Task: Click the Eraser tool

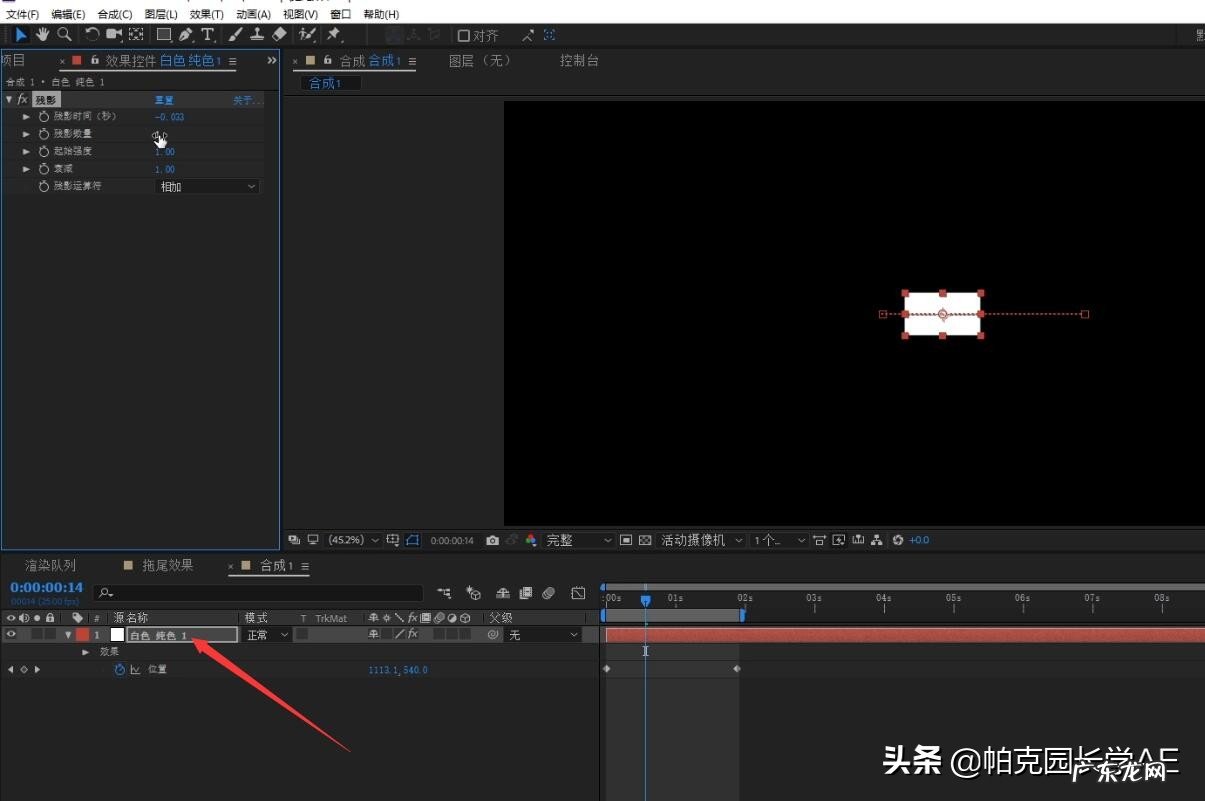Action: [279, 34]
